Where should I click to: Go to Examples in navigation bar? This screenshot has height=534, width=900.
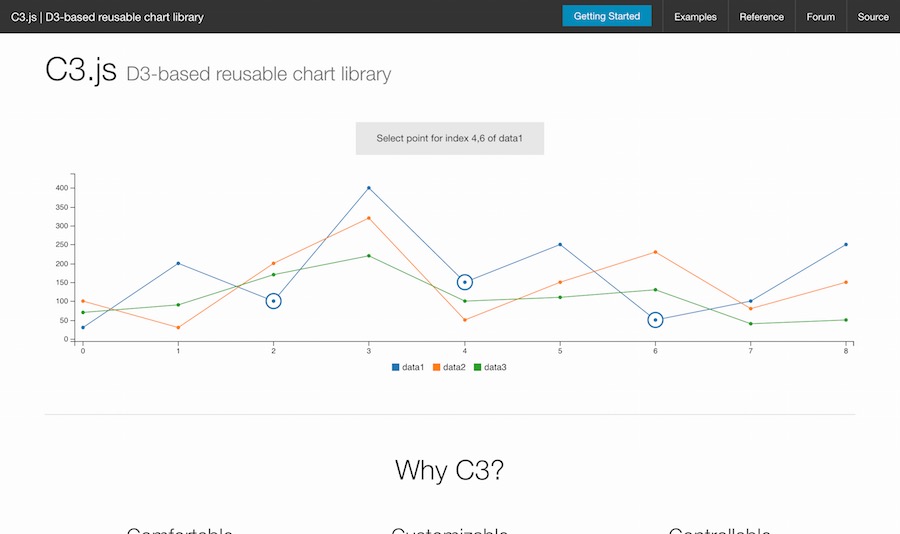[x=695, y=17]
